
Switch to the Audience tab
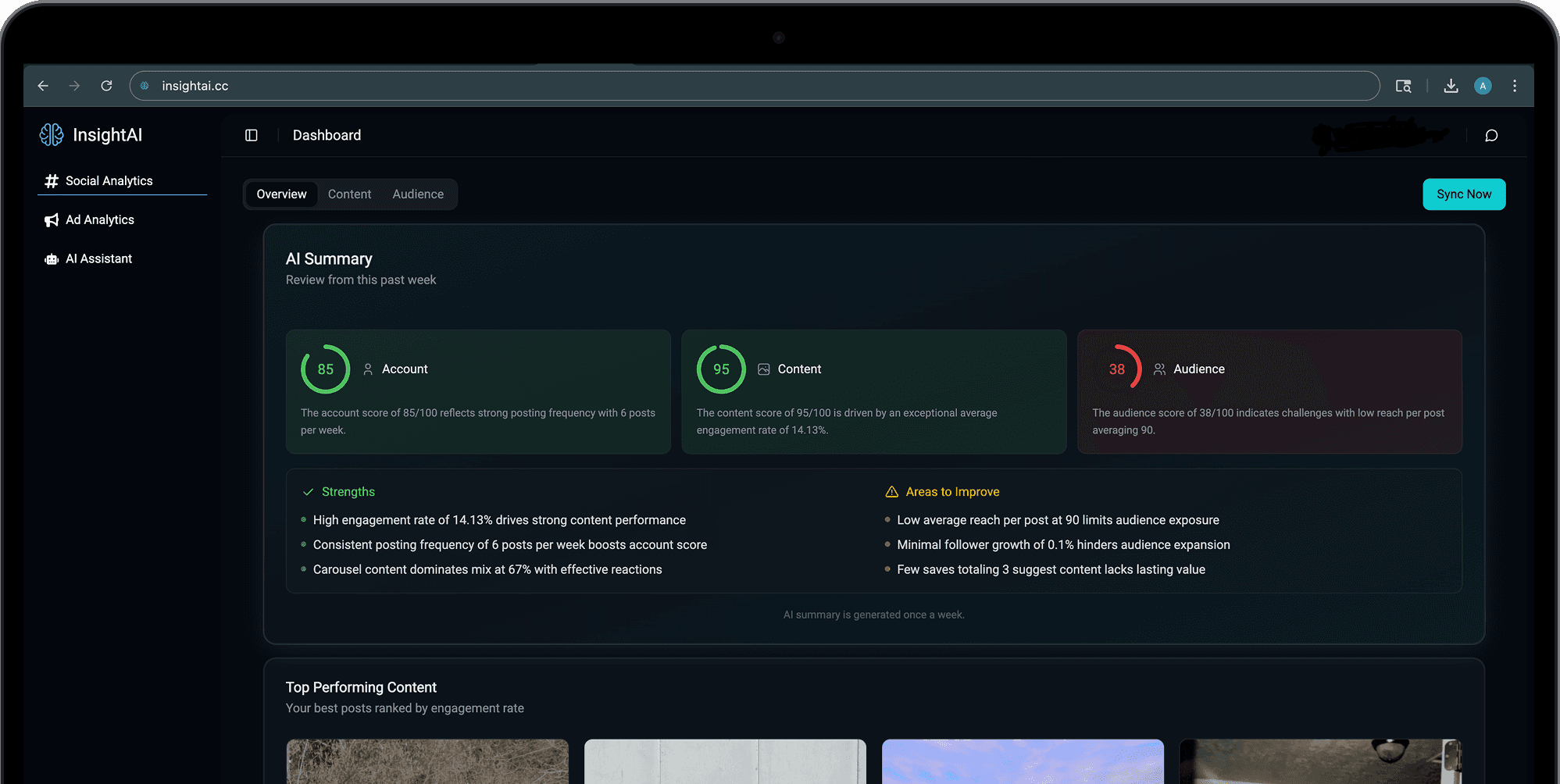(418, 194)
